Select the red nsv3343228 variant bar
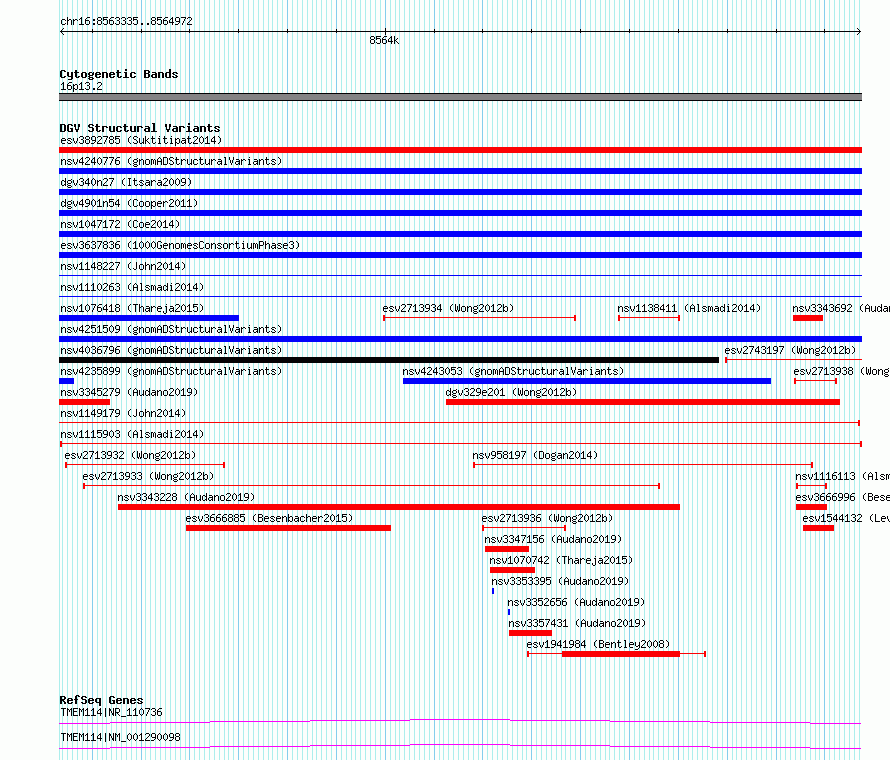 (398, 507)
